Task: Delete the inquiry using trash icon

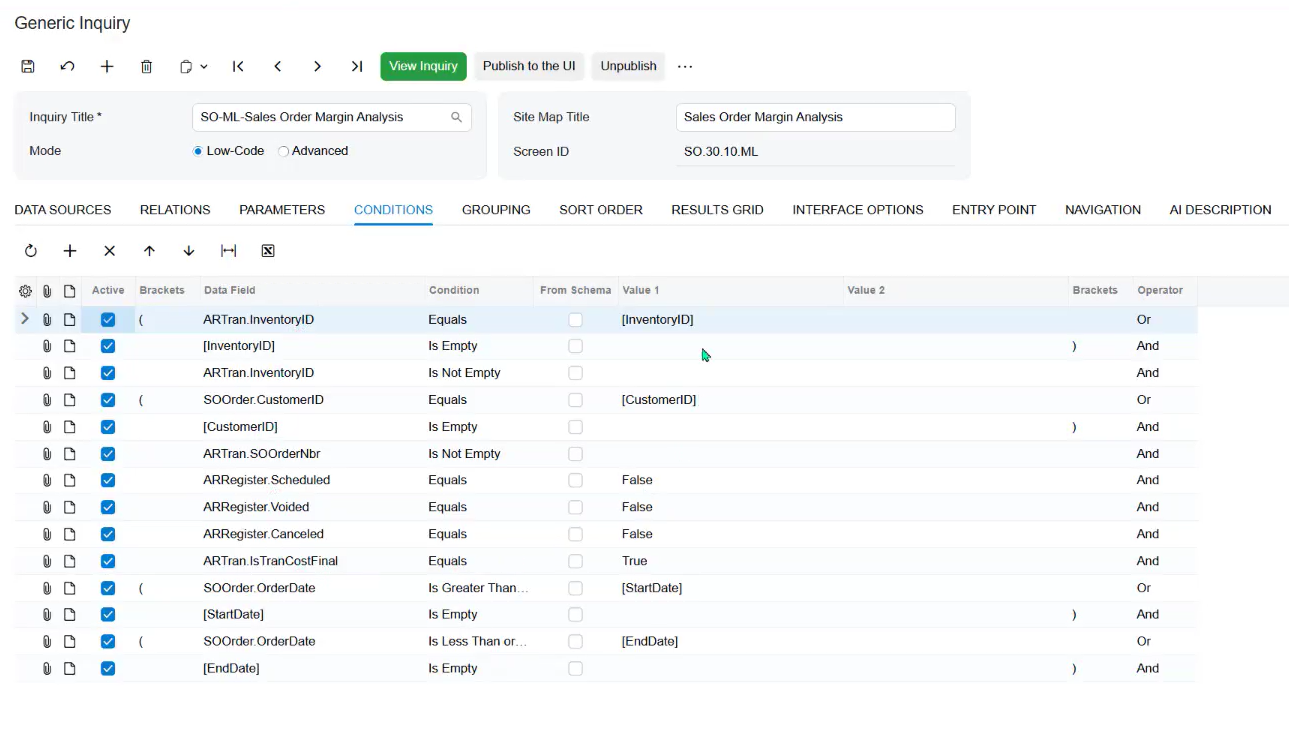Action: click(147, 67)
